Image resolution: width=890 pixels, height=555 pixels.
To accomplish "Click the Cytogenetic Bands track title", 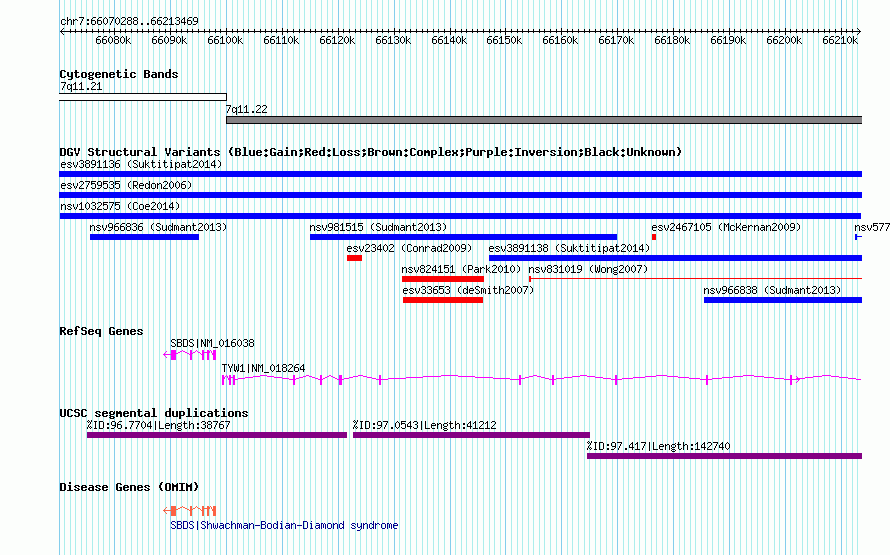I will (119, 74).
